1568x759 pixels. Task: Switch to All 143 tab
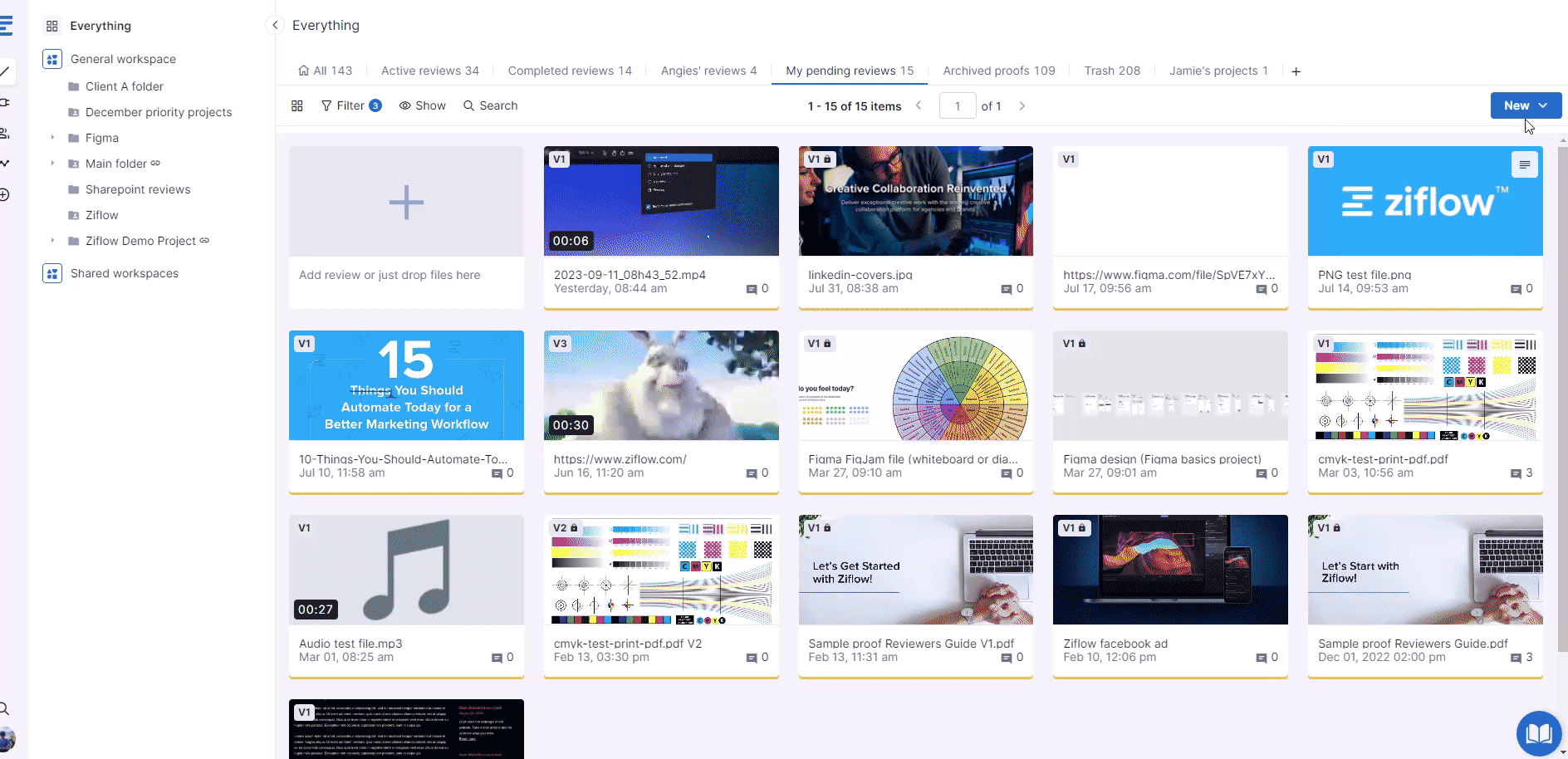pos(326,71)
